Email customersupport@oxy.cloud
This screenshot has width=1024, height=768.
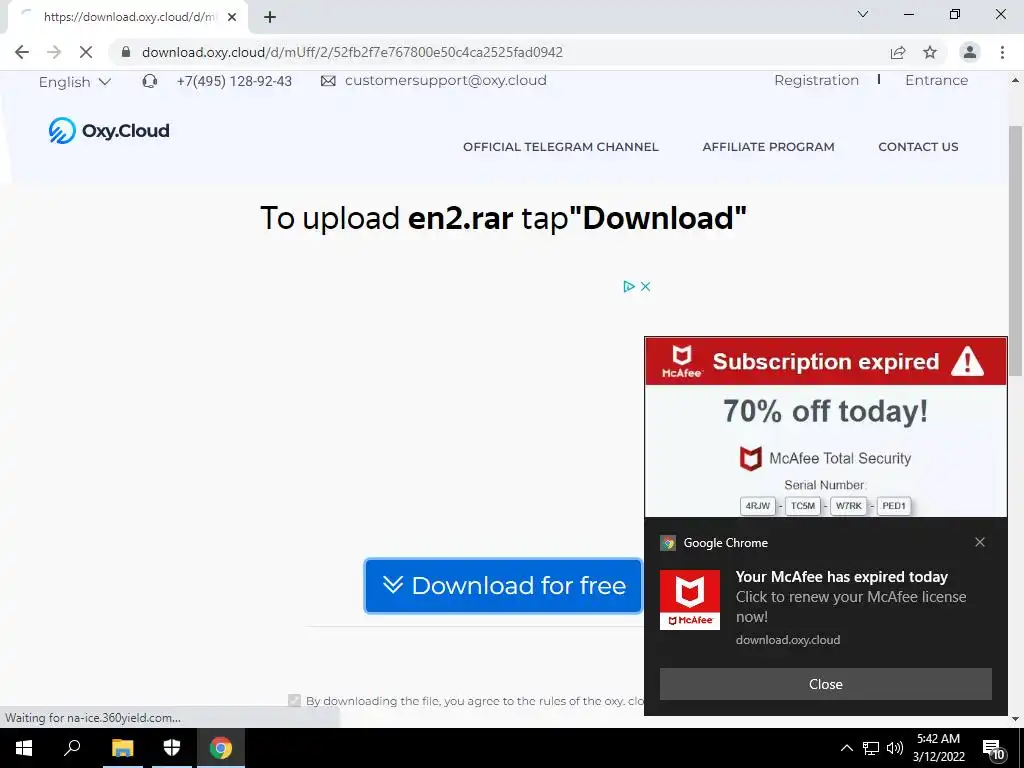[x=445, y=80]
